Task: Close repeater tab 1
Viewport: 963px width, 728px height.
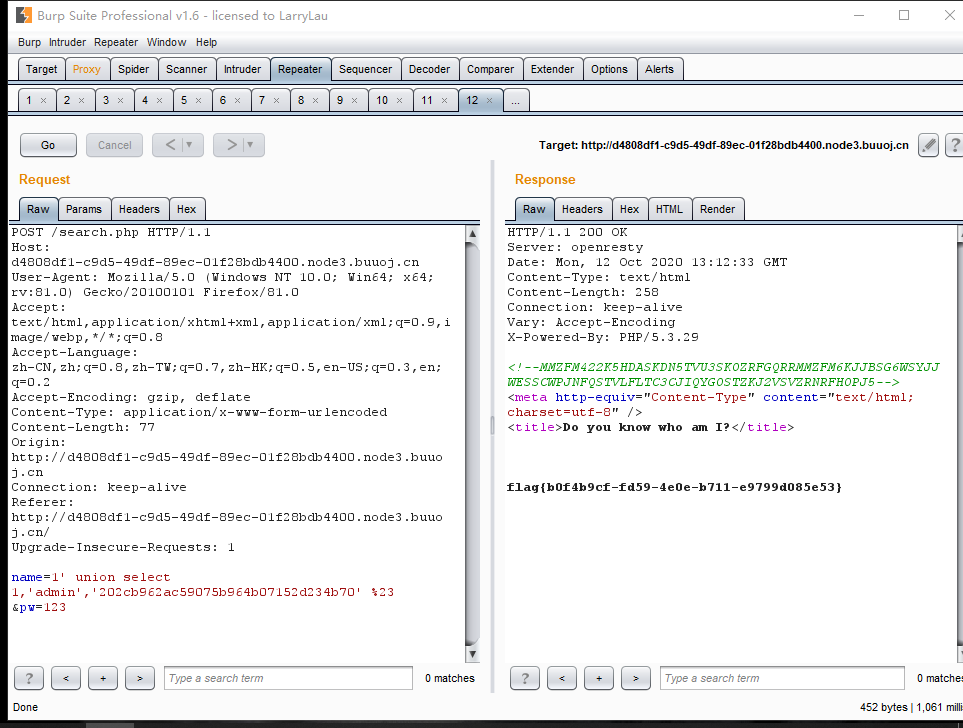Action: click(44, 100)
